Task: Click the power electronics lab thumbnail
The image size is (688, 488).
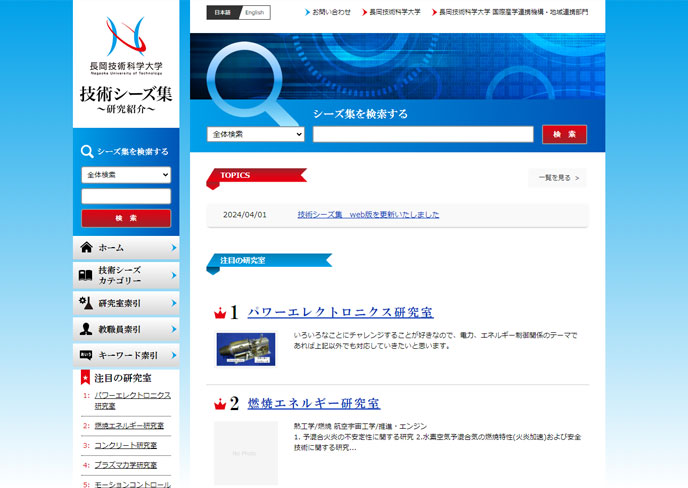Action: pos(246,349)
